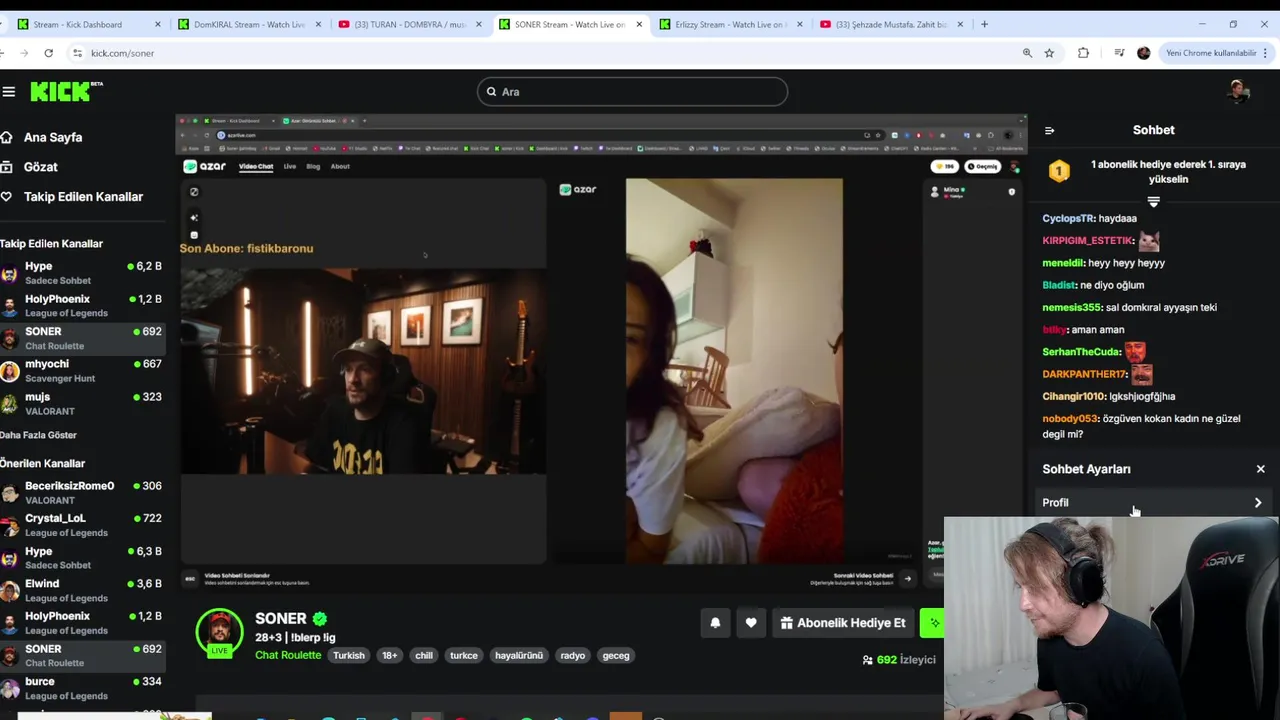Click the radyo tag

573,656
